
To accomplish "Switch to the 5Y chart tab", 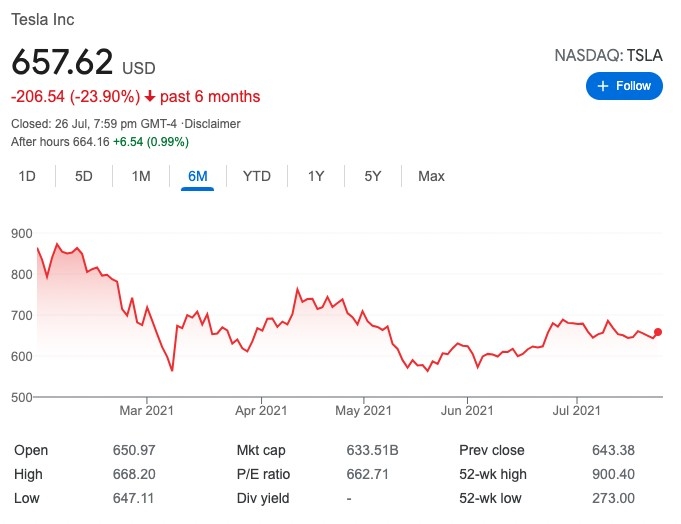I will click(373, 176).
